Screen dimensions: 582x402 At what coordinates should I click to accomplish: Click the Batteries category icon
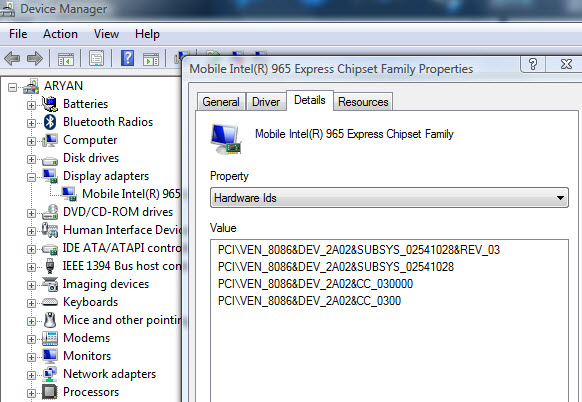tap(50, 104)
